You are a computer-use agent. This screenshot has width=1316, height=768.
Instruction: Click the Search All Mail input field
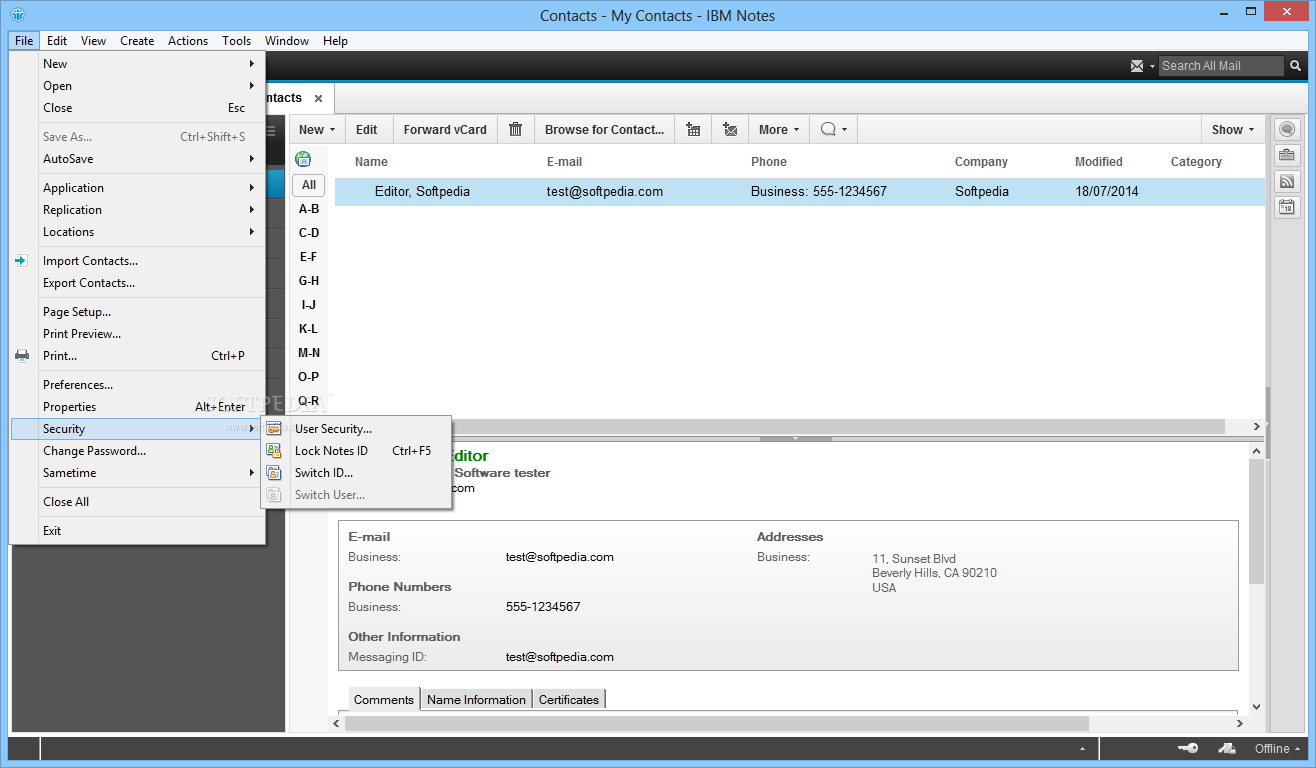1221,66
